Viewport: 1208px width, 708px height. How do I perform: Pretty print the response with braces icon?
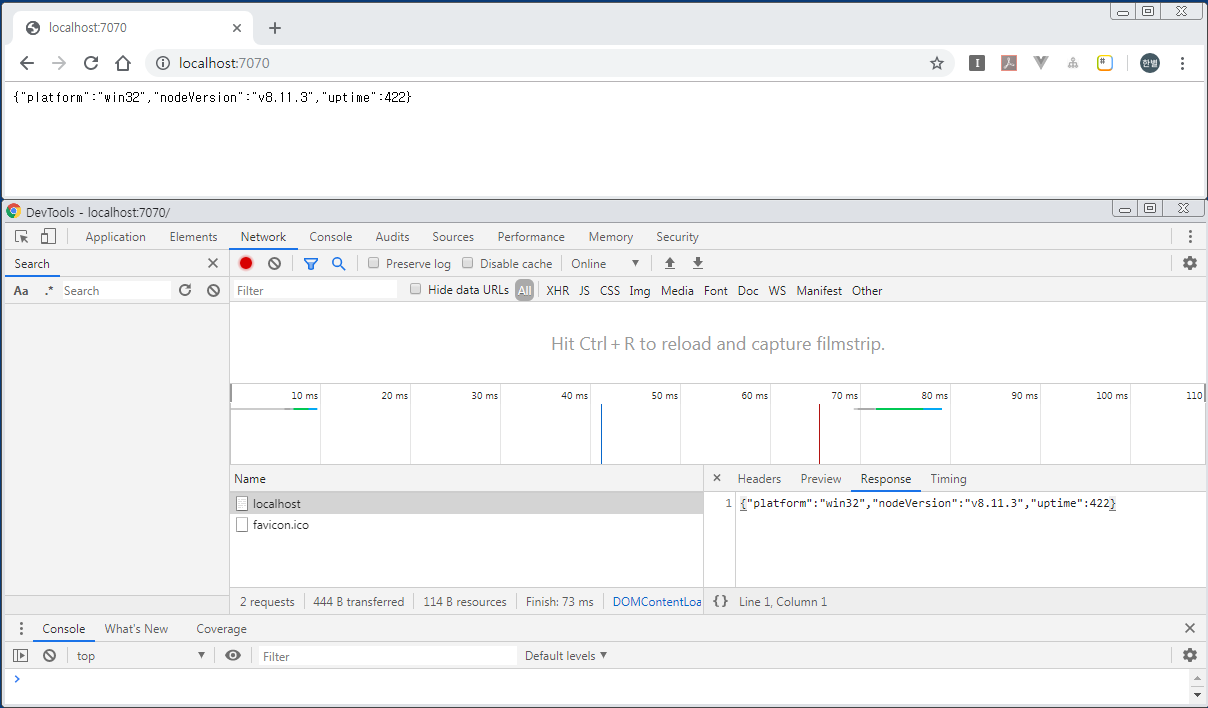tap(720, 602)
